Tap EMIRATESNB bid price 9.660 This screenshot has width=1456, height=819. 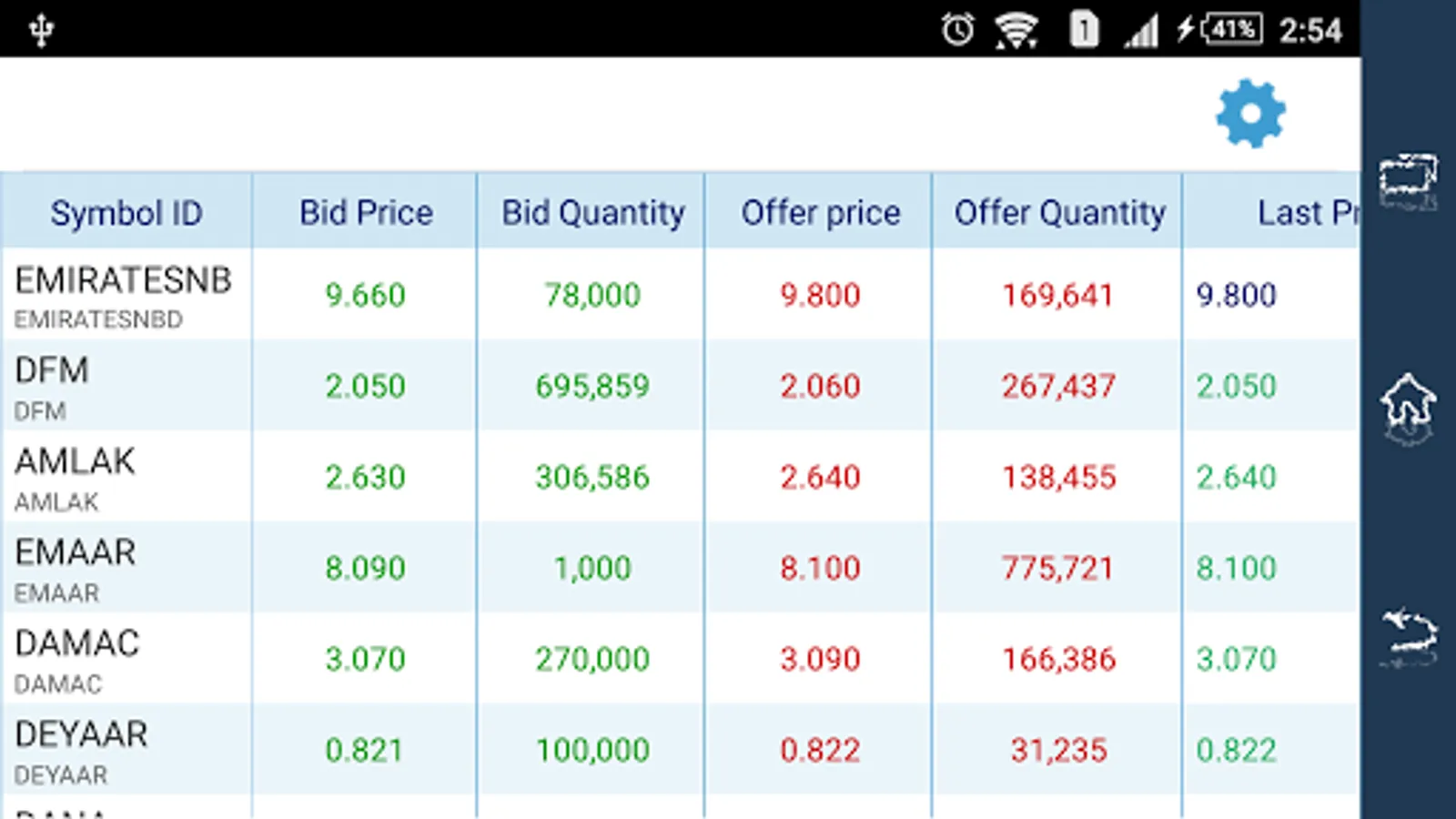[365, 295]
